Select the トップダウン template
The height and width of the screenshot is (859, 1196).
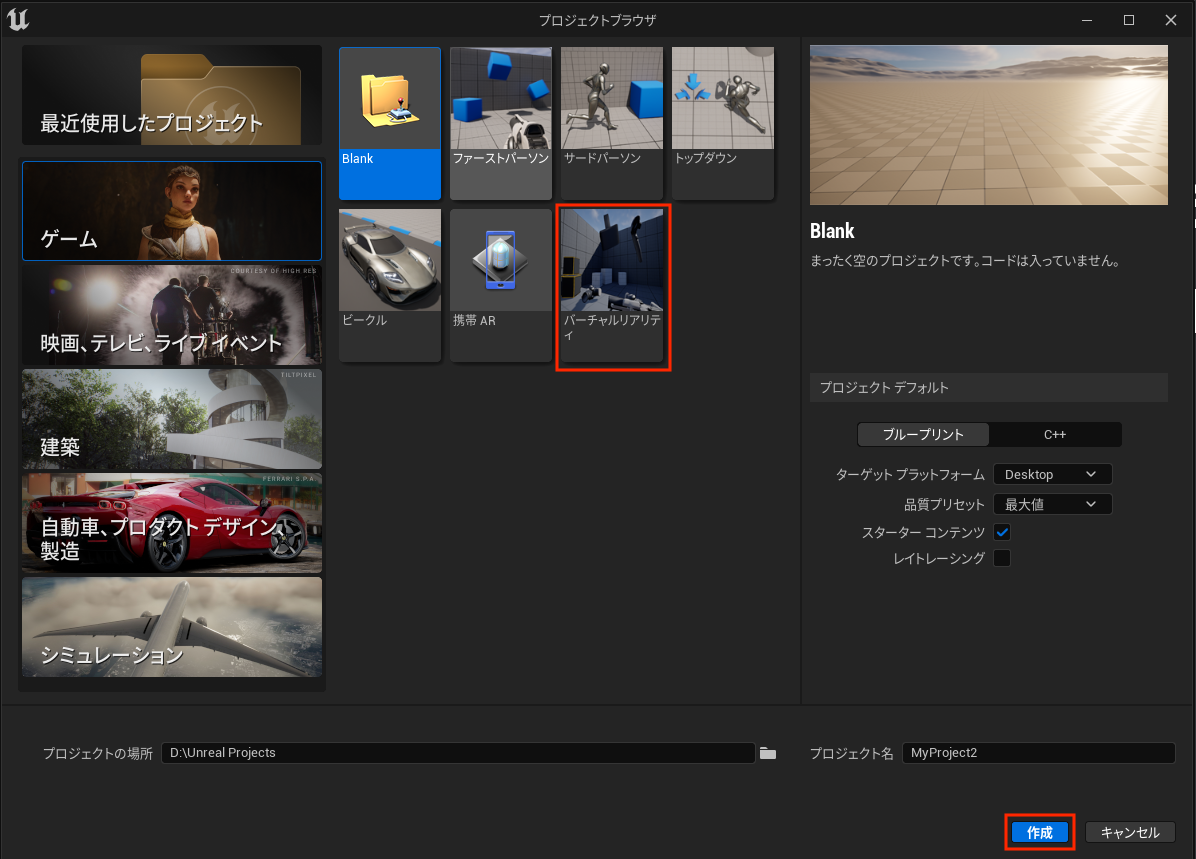[722, 123]
